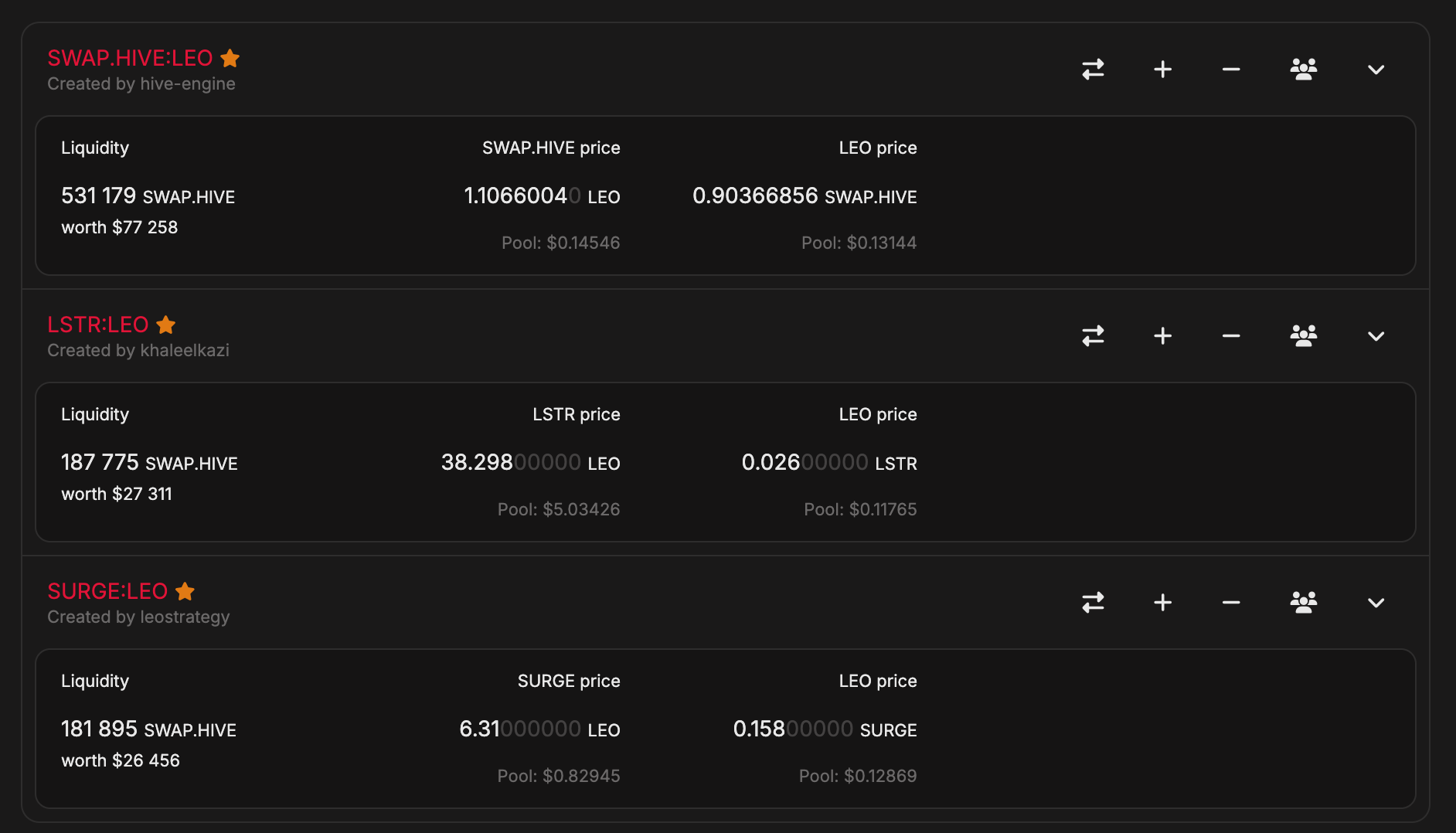Remove liquidity from SWAP.HIVE:LEO pool

click(x=1231, y=70)
